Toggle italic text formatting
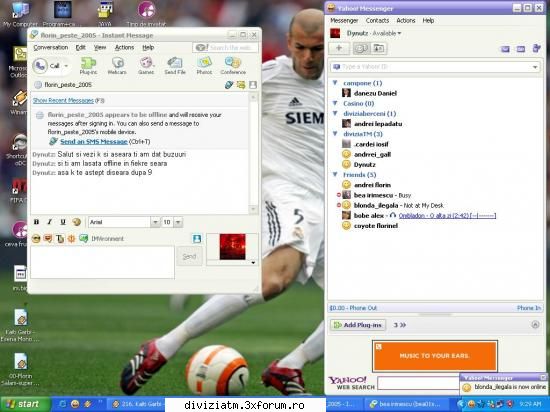The image size is (550, 412). click(49, 222)
